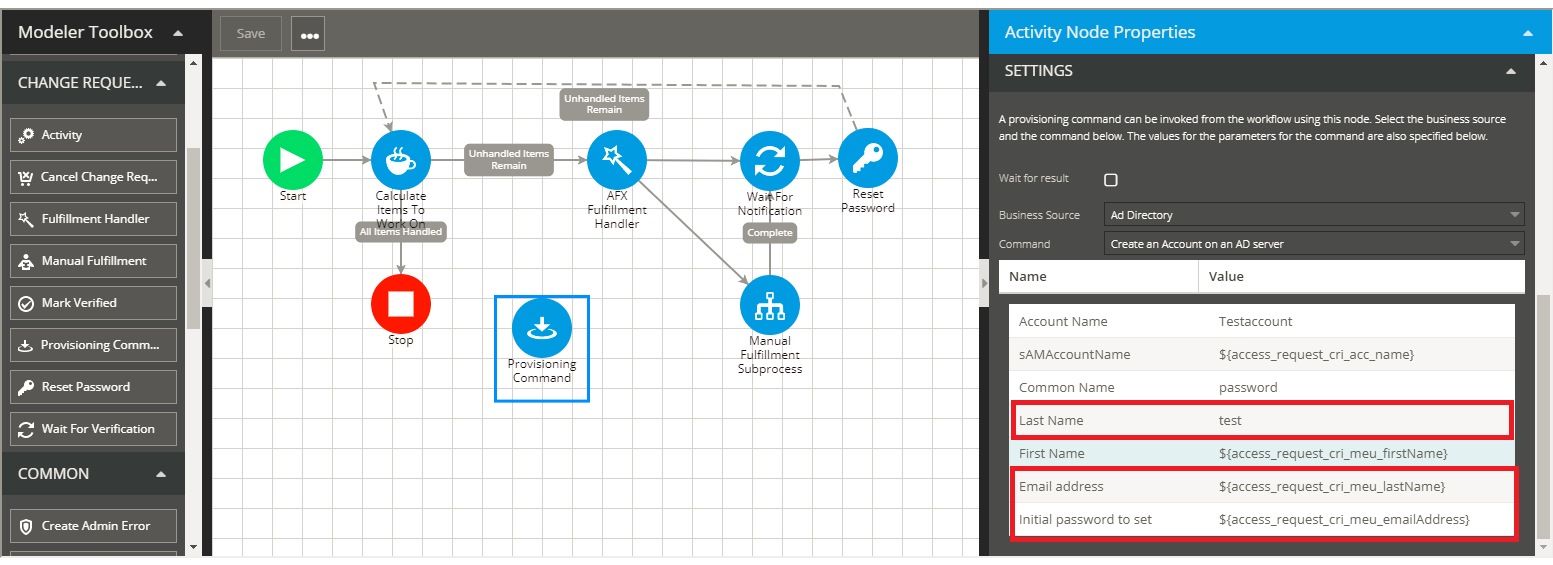Collapse the COMMON toolbox section

[161, 474]
